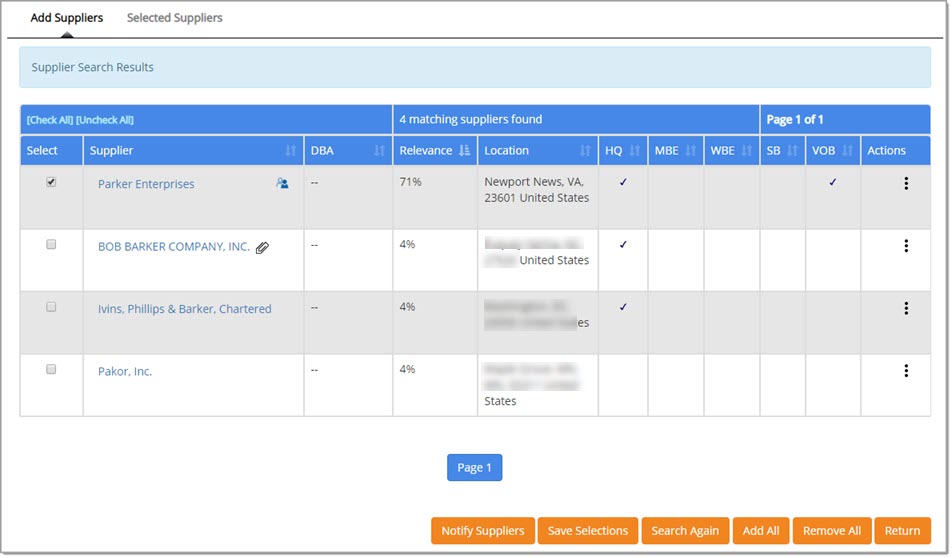Click the Supplier Search Results heading
This screenshot has width=952, height=558.
92,67
